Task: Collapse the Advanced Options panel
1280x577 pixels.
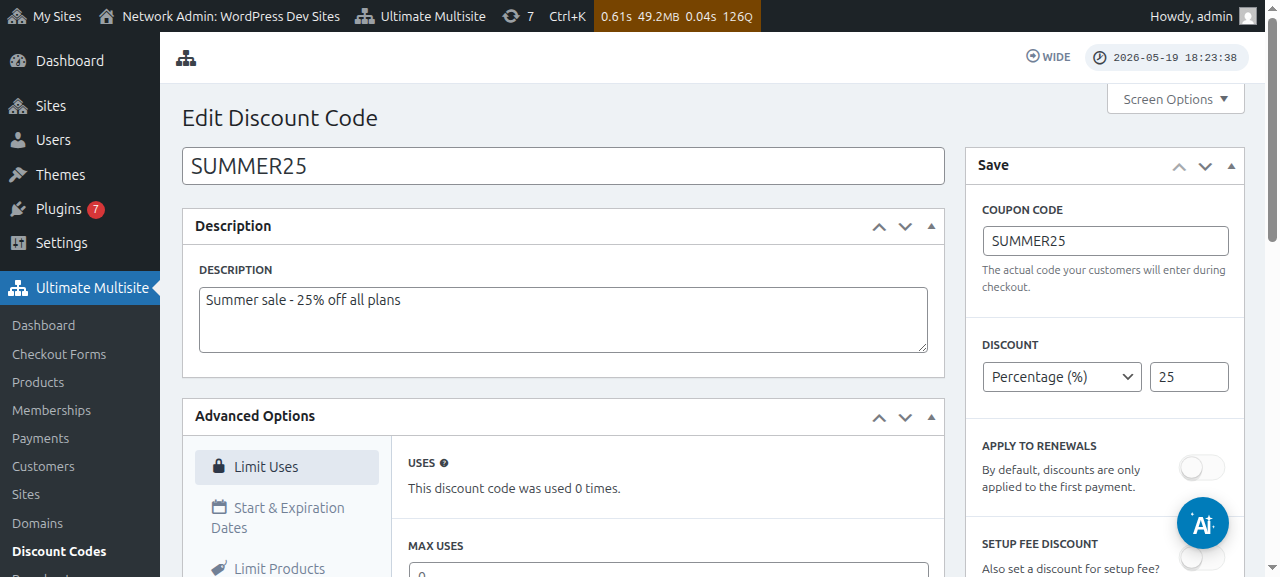Action: pos(931,416)
